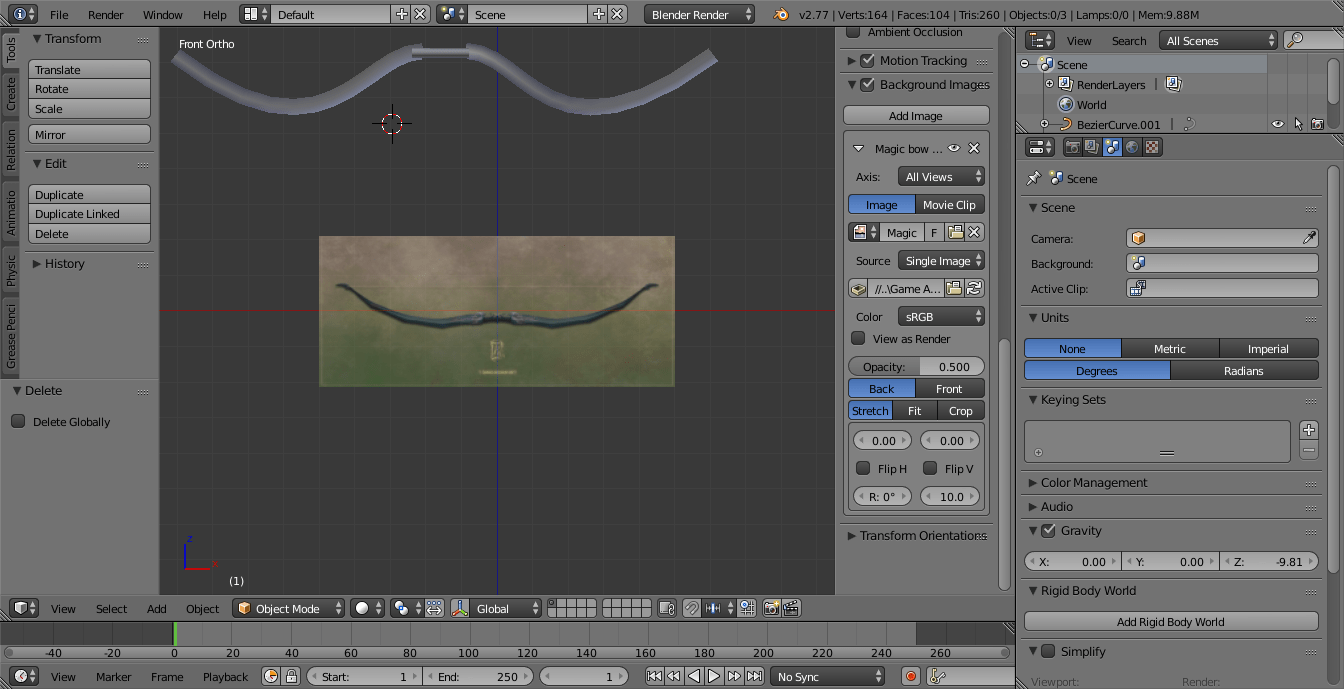This screenshot has width=1344, height=689.
Task: Select the Render Layers properties tab
Action: point(1090,146)
